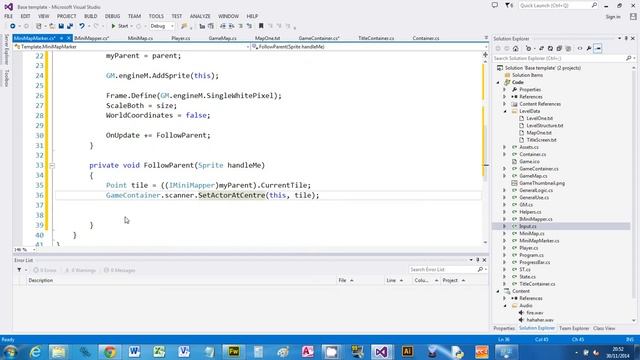Click the Navigate Backward toolbar icon
The height and width of the screenshot is (360, 640).
pos(13,26)
